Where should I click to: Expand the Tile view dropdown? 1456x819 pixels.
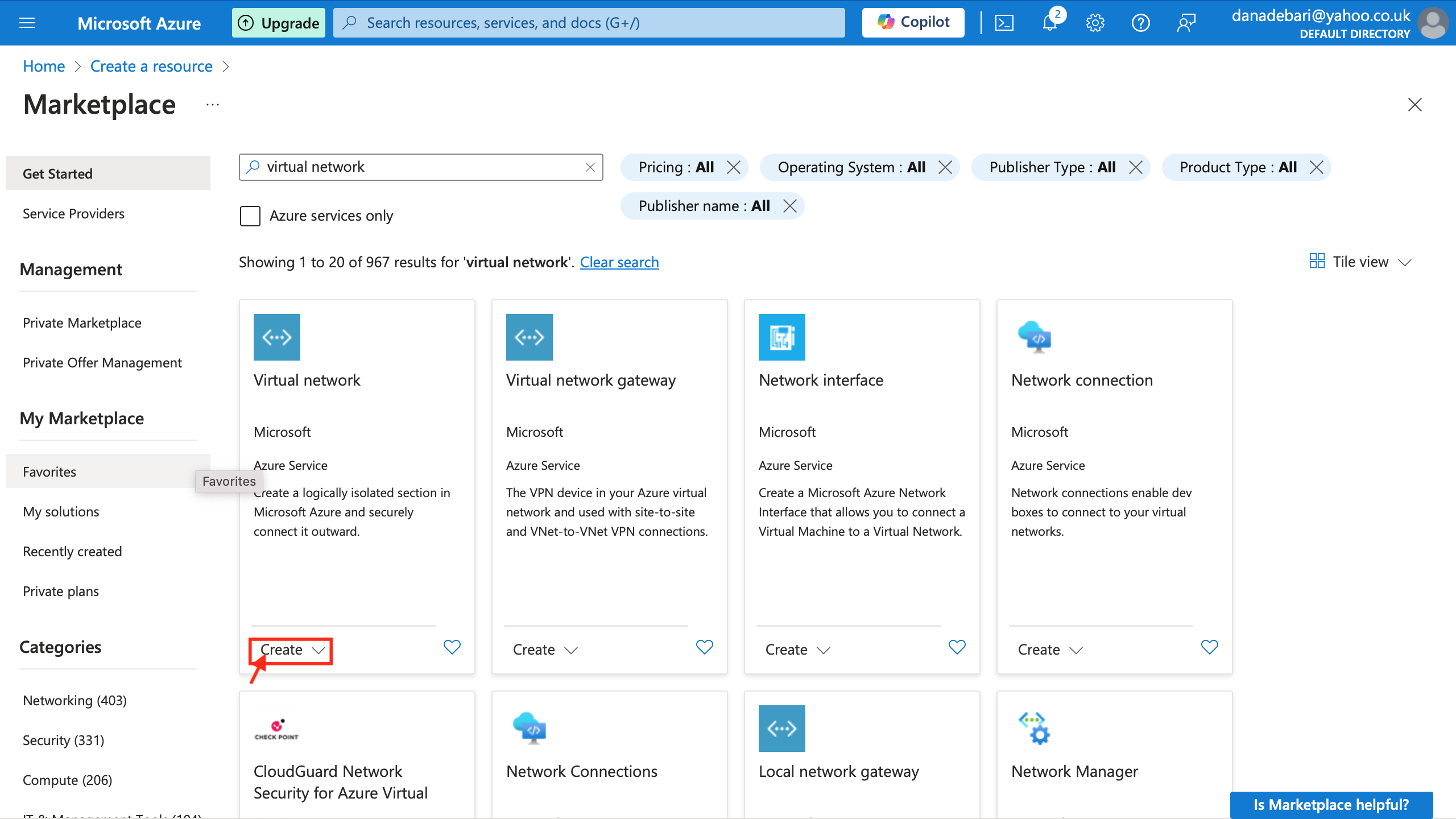click(x=1360, y=262)
